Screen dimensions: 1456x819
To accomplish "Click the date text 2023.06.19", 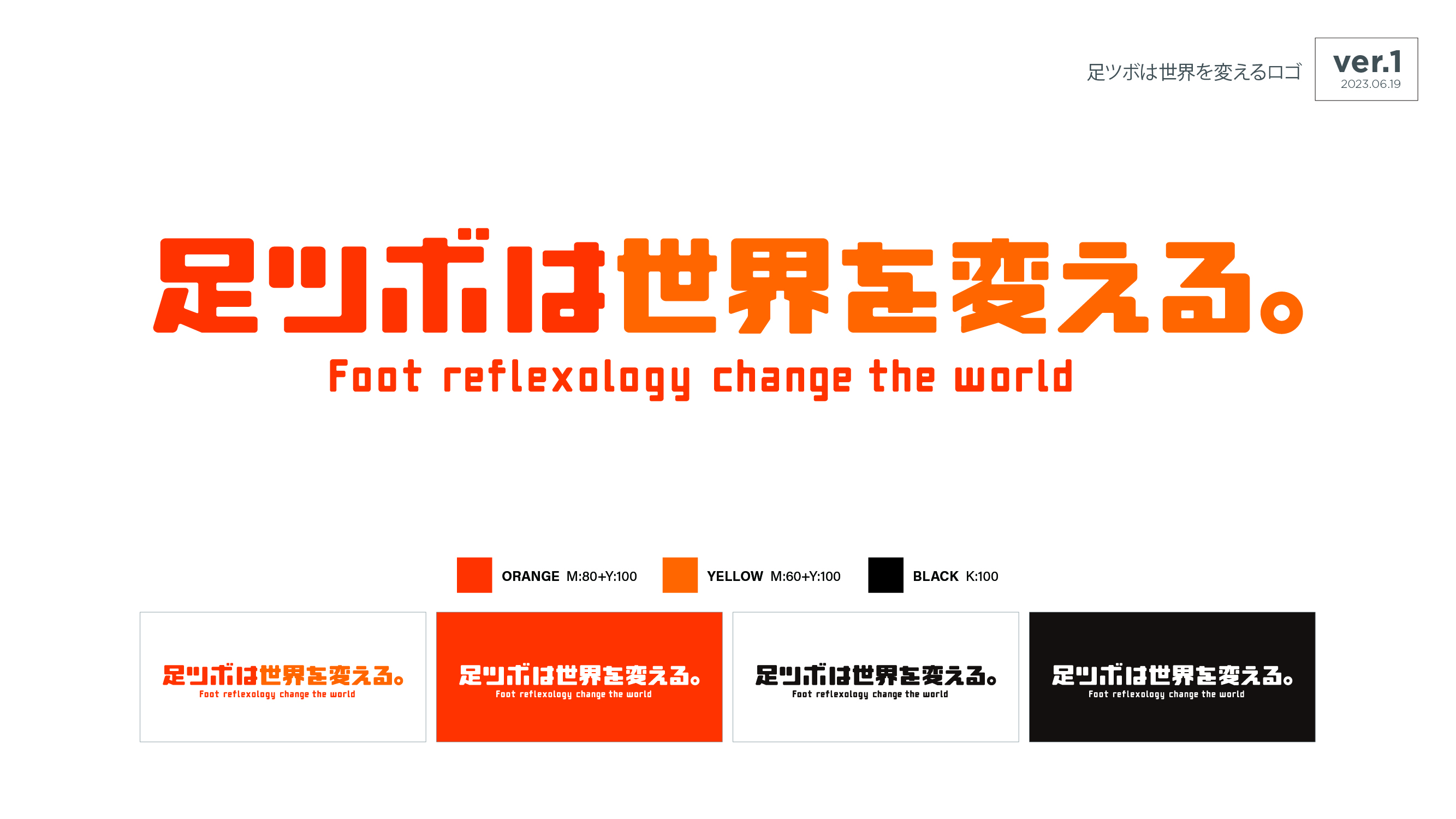I will pos(1371,84).
